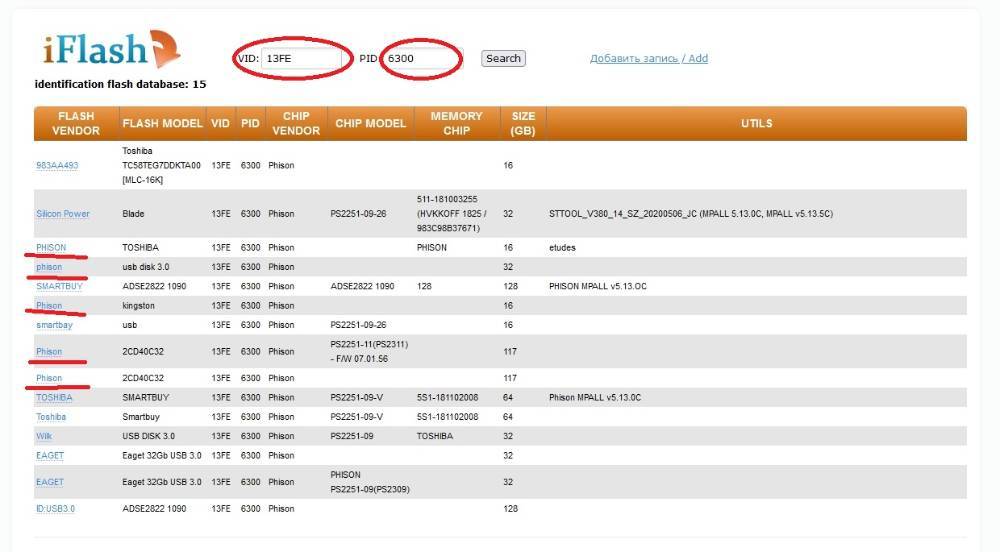Click the Search button

[x=503, y=59]
